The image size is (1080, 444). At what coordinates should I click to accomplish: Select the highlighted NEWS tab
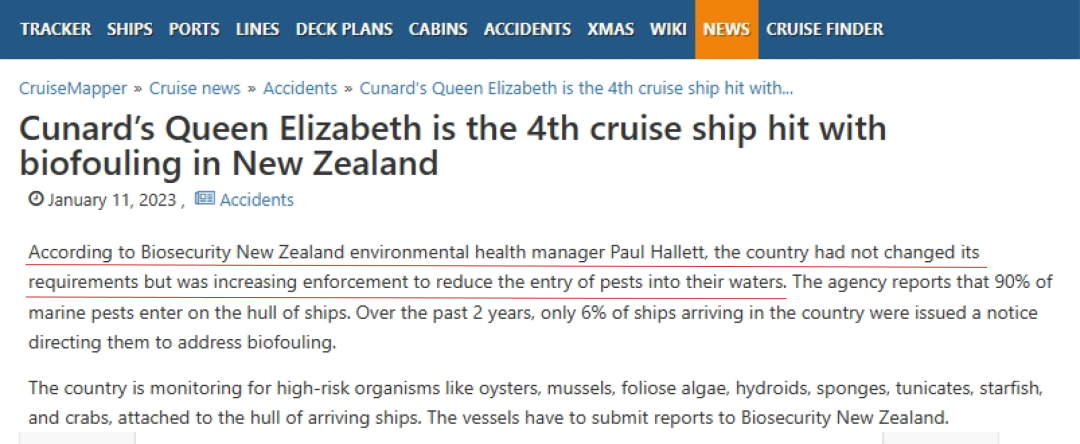(x=727, y=29)
